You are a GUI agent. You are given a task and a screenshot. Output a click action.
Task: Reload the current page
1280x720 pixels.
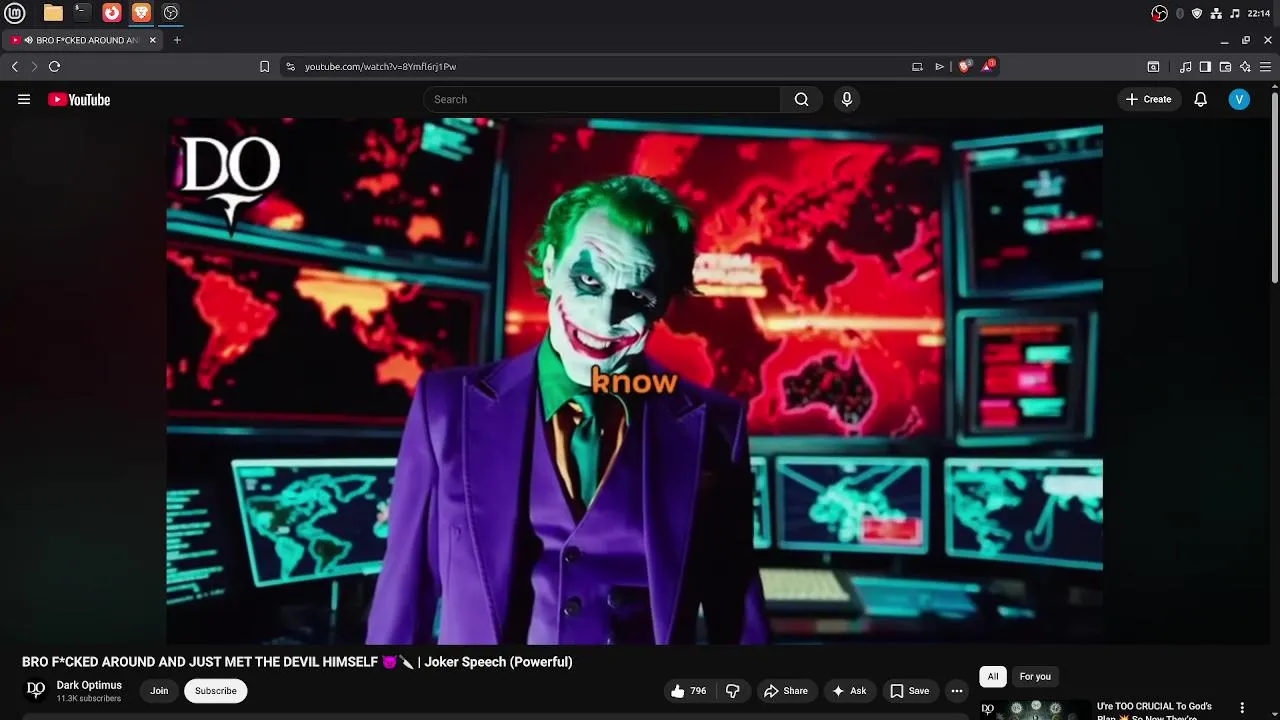point(54,67)
